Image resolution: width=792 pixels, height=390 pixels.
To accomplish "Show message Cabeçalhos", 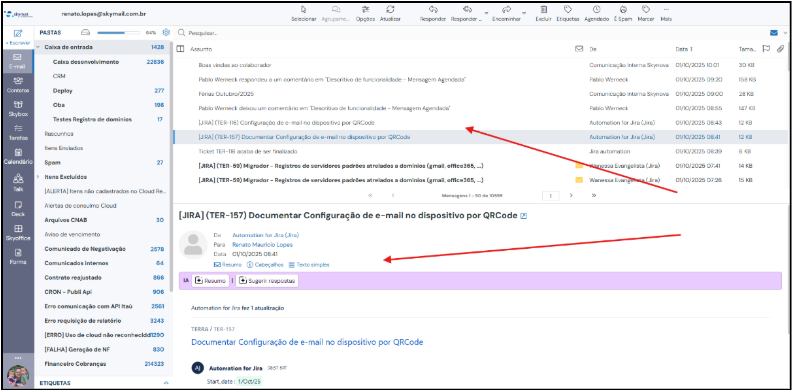I will click(x=266, y=265).
